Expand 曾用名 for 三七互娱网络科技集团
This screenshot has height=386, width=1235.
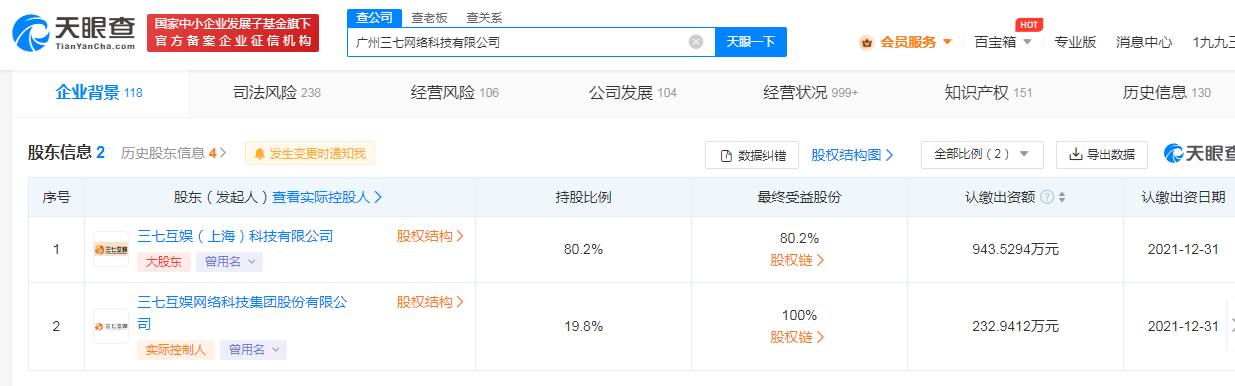pyautogui.click(x=253, y=350)
